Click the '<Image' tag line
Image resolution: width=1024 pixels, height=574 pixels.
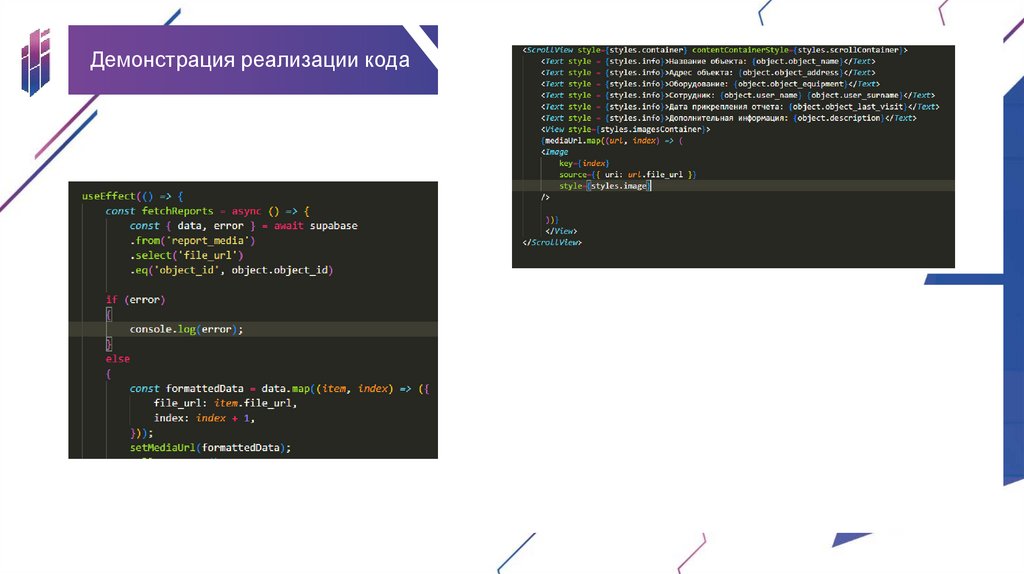pyautogui.click(x=554, y=152)
